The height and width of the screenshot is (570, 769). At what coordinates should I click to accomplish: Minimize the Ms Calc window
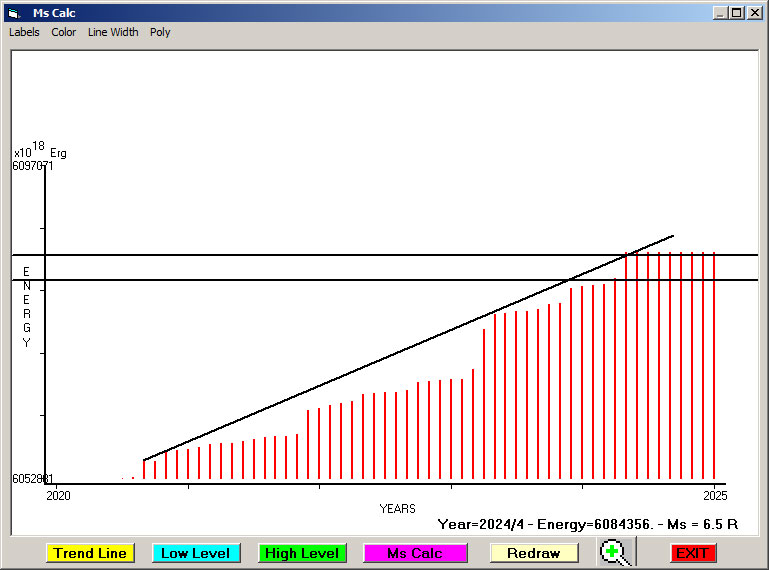point(720,13)
